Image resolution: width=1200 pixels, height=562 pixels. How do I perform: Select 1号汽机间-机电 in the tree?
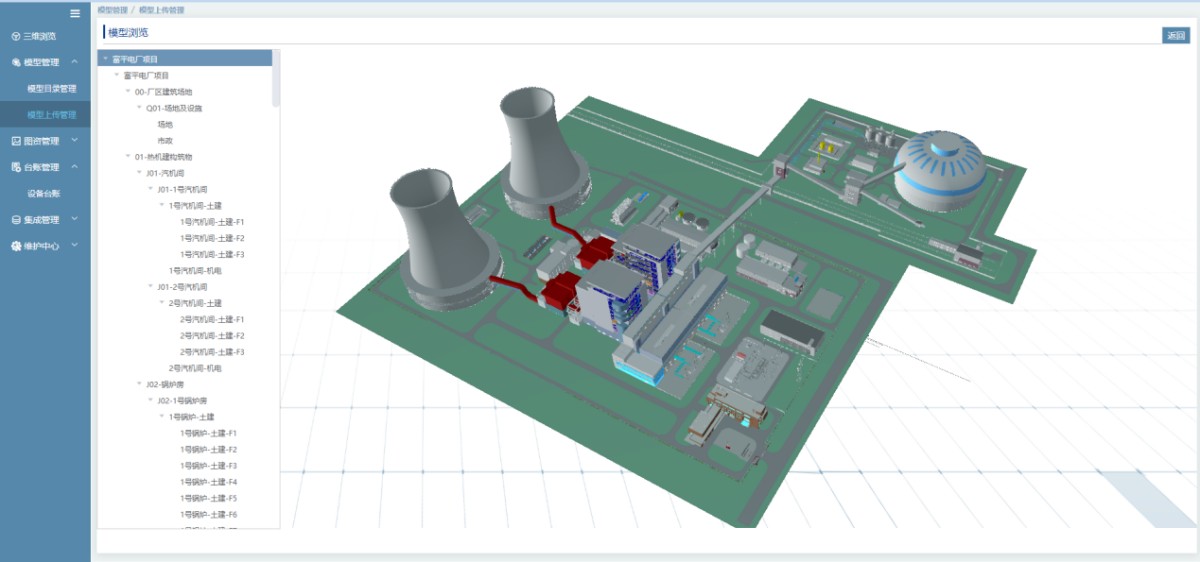tap(196, 271)
